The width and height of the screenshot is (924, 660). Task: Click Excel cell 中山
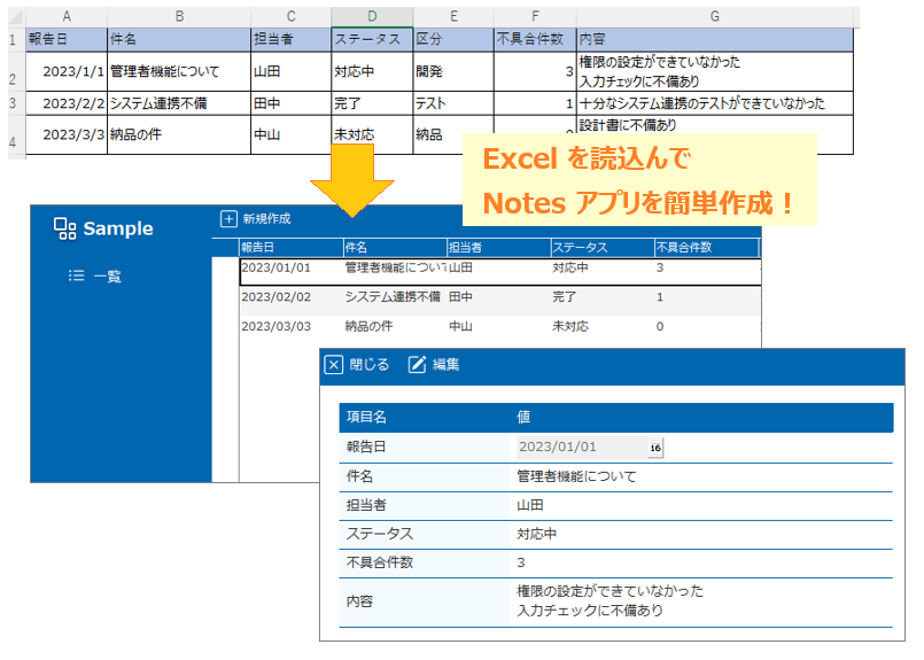tap(291, 135)
